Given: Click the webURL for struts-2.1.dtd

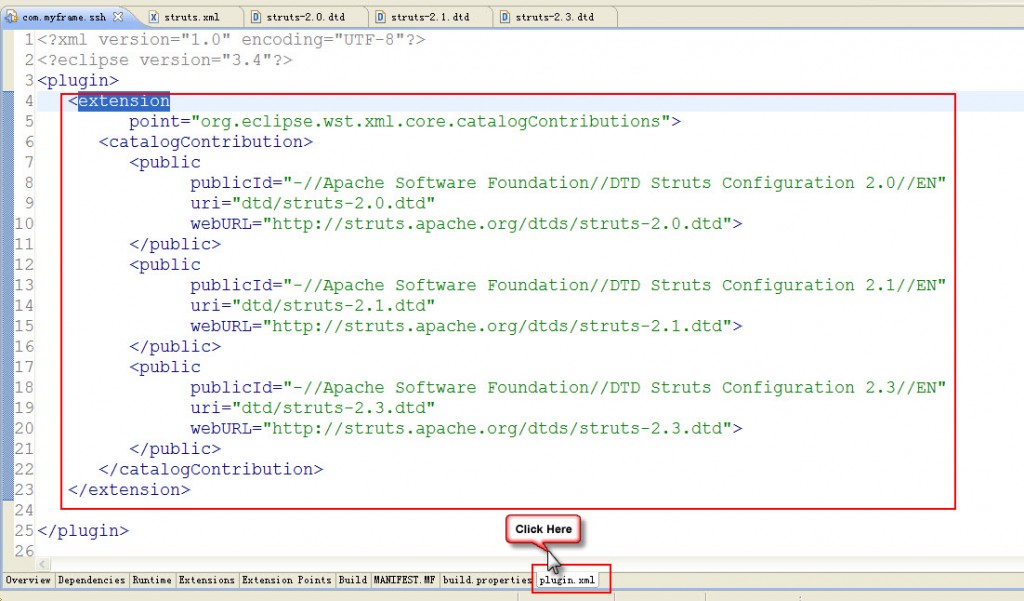Looking at the screenshot, I should [x=466, y=326].
